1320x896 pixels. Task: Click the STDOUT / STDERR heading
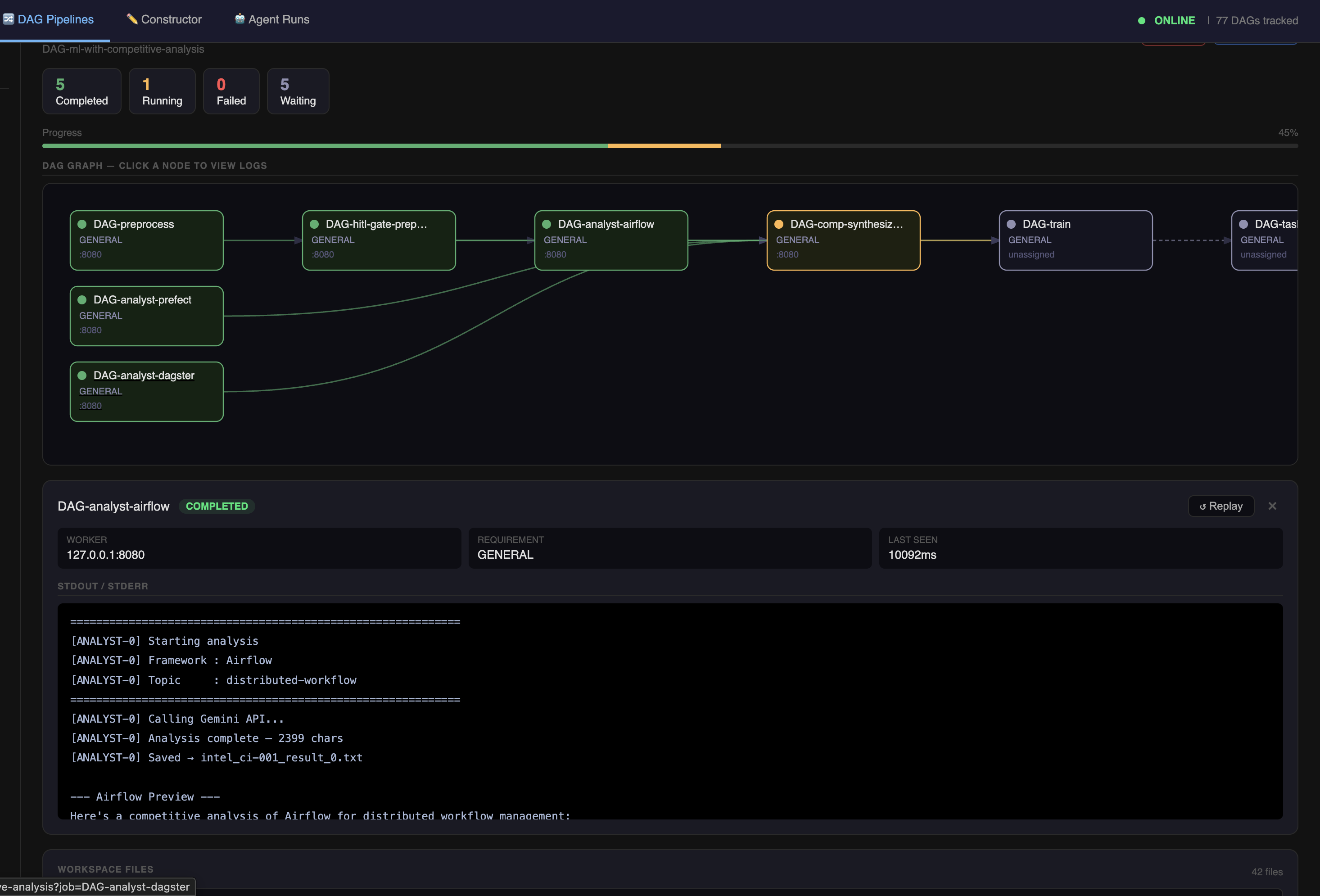[102, 586]
